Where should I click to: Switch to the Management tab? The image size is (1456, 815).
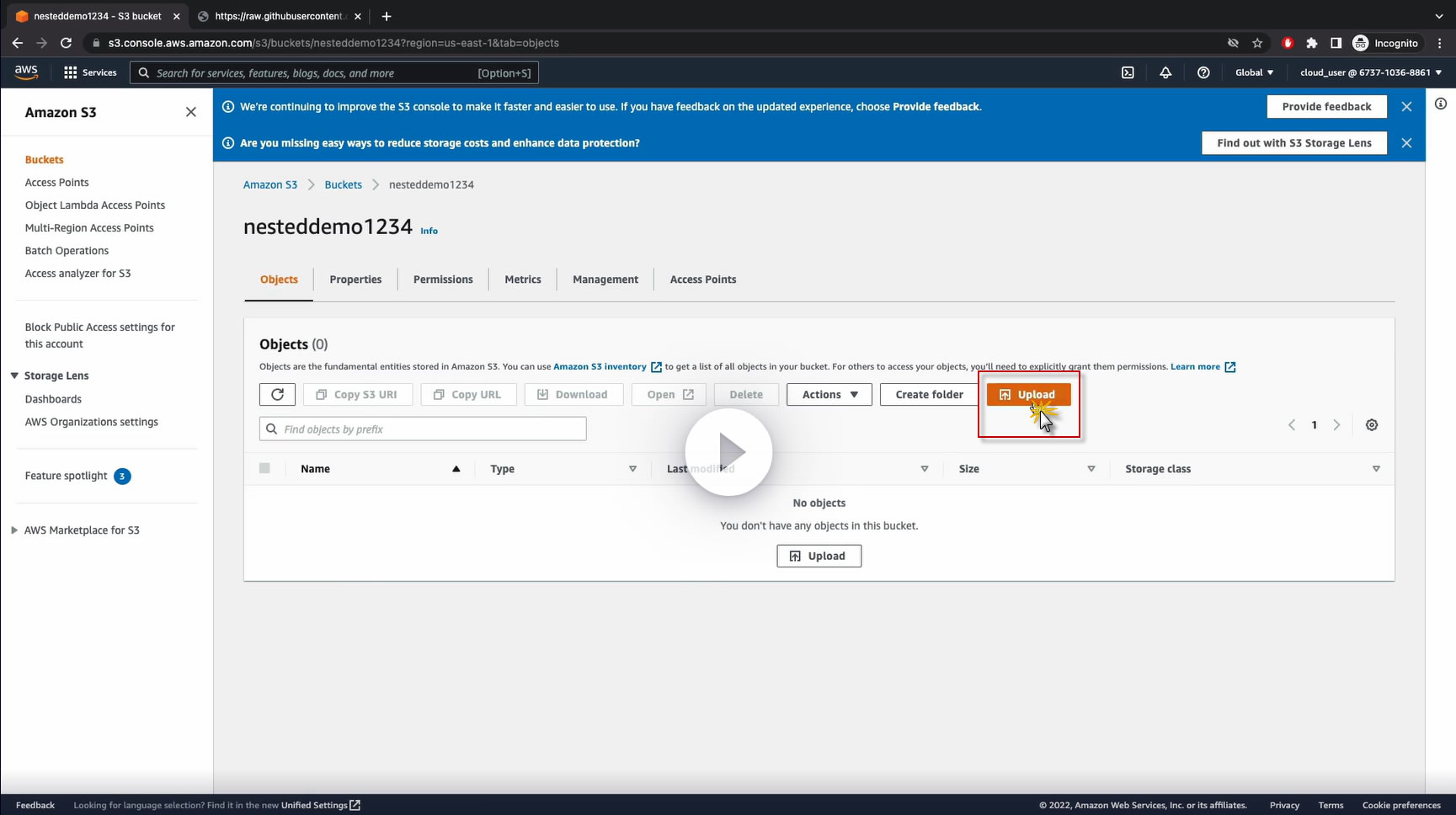pos(605,280)
